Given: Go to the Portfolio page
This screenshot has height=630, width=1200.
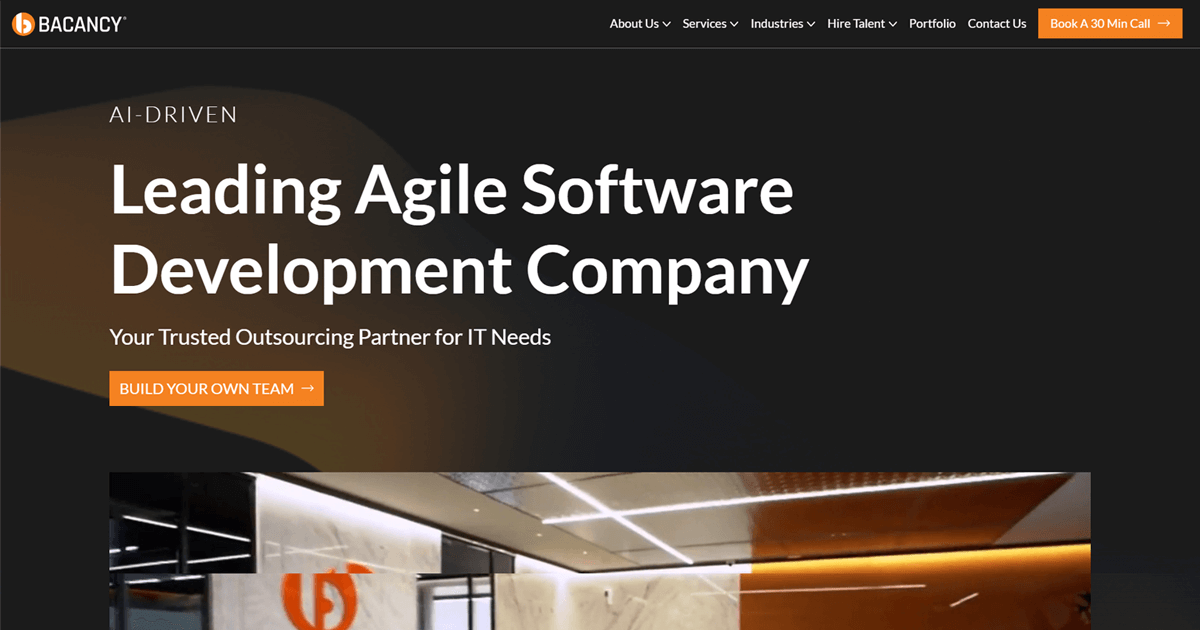Looking at the screenshot, I should pos(932,24).
